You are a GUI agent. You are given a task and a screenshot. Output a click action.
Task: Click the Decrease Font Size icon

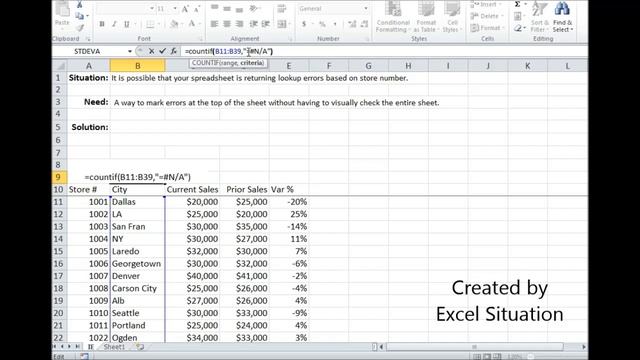[197, 9]
